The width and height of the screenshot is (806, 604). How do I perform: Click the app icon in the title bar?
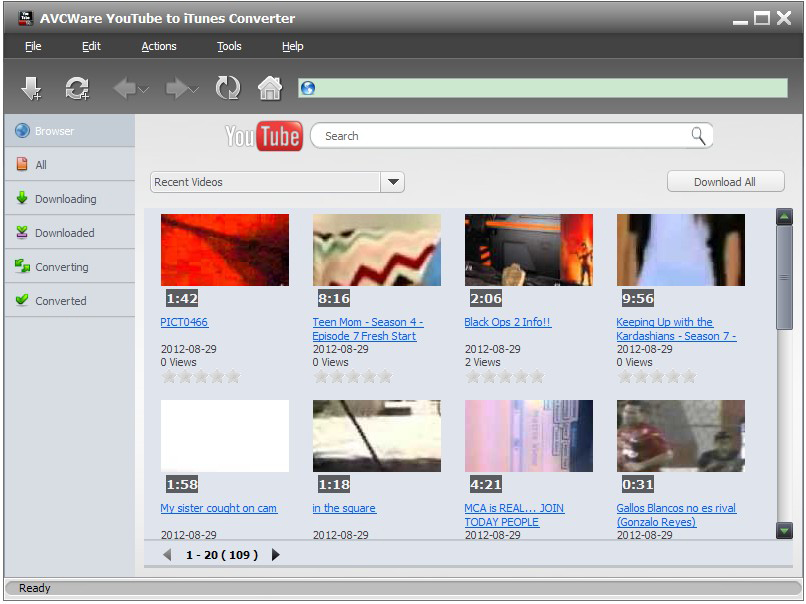coord(26,19)
